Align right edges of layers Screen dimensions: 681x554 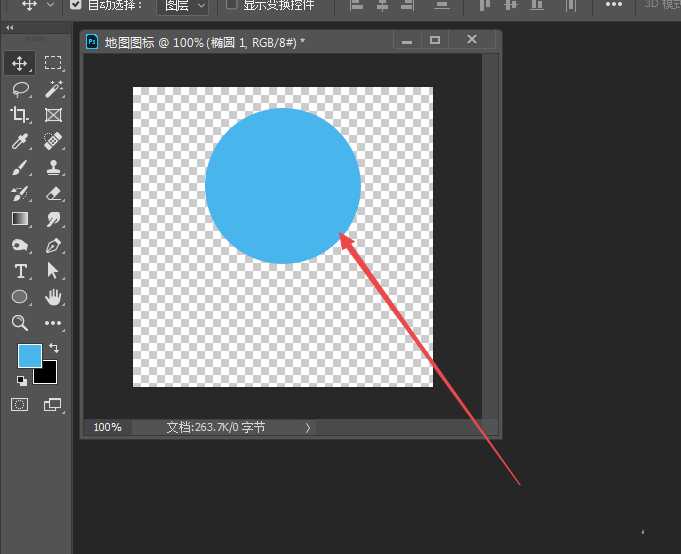pyautogui.click(x=407, y=5)
